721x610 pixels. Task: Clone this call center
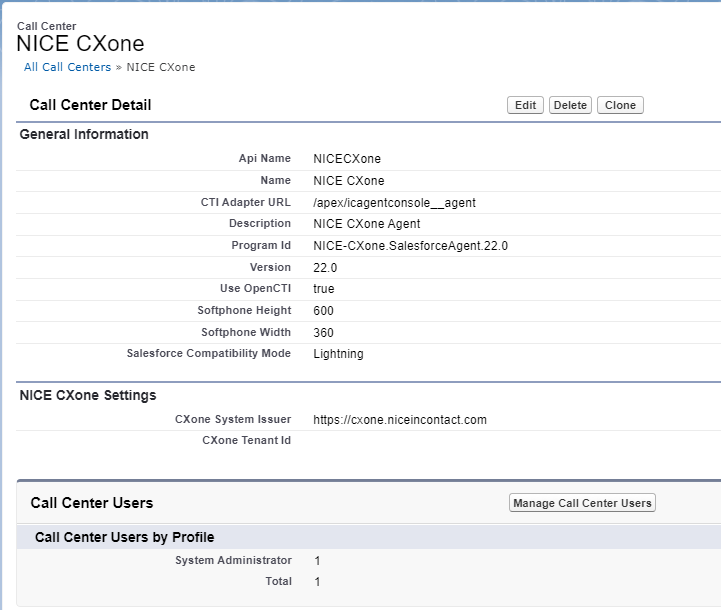coord(620,105)
